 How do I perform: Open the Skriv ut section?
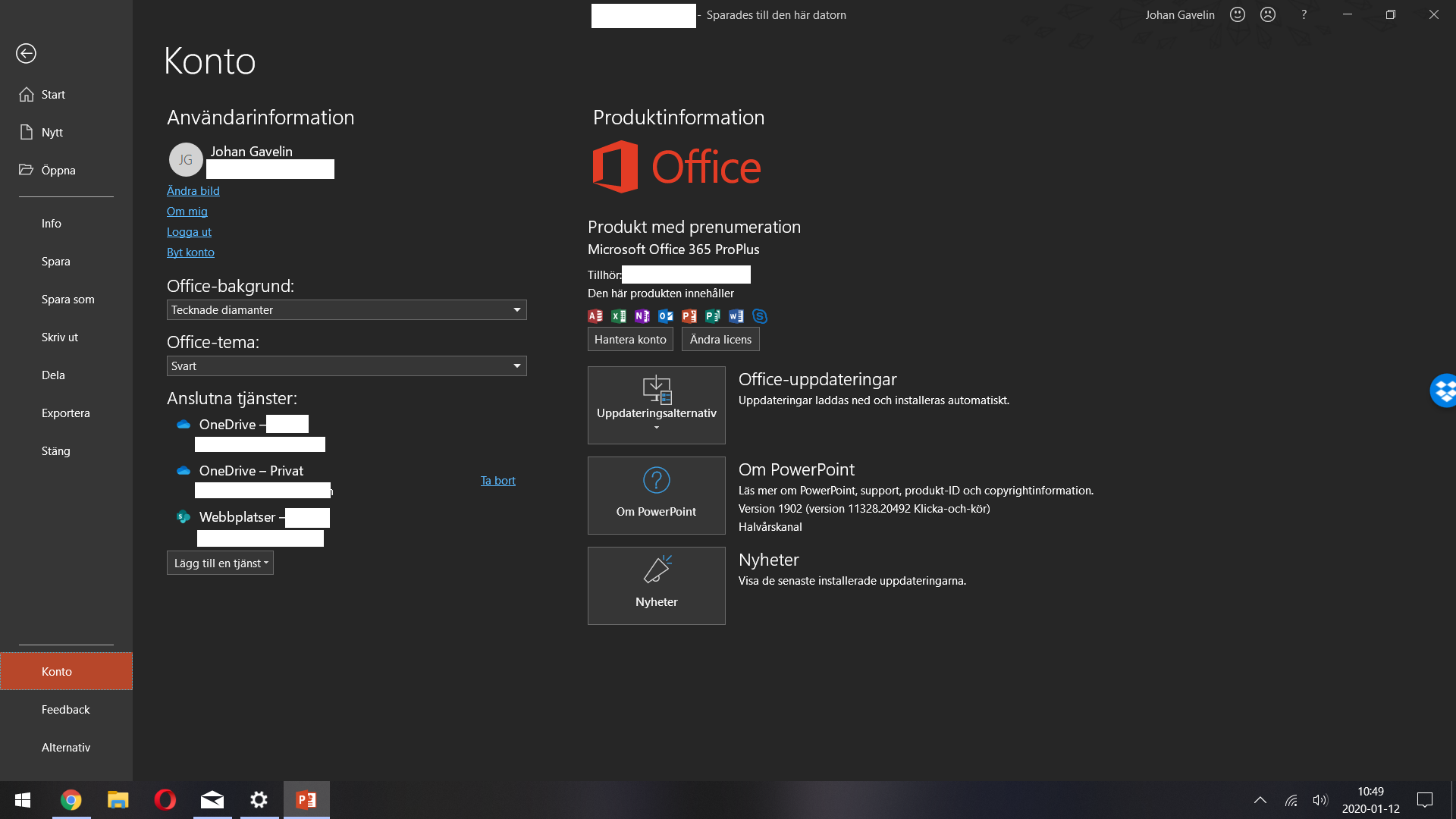click(60, 337)
